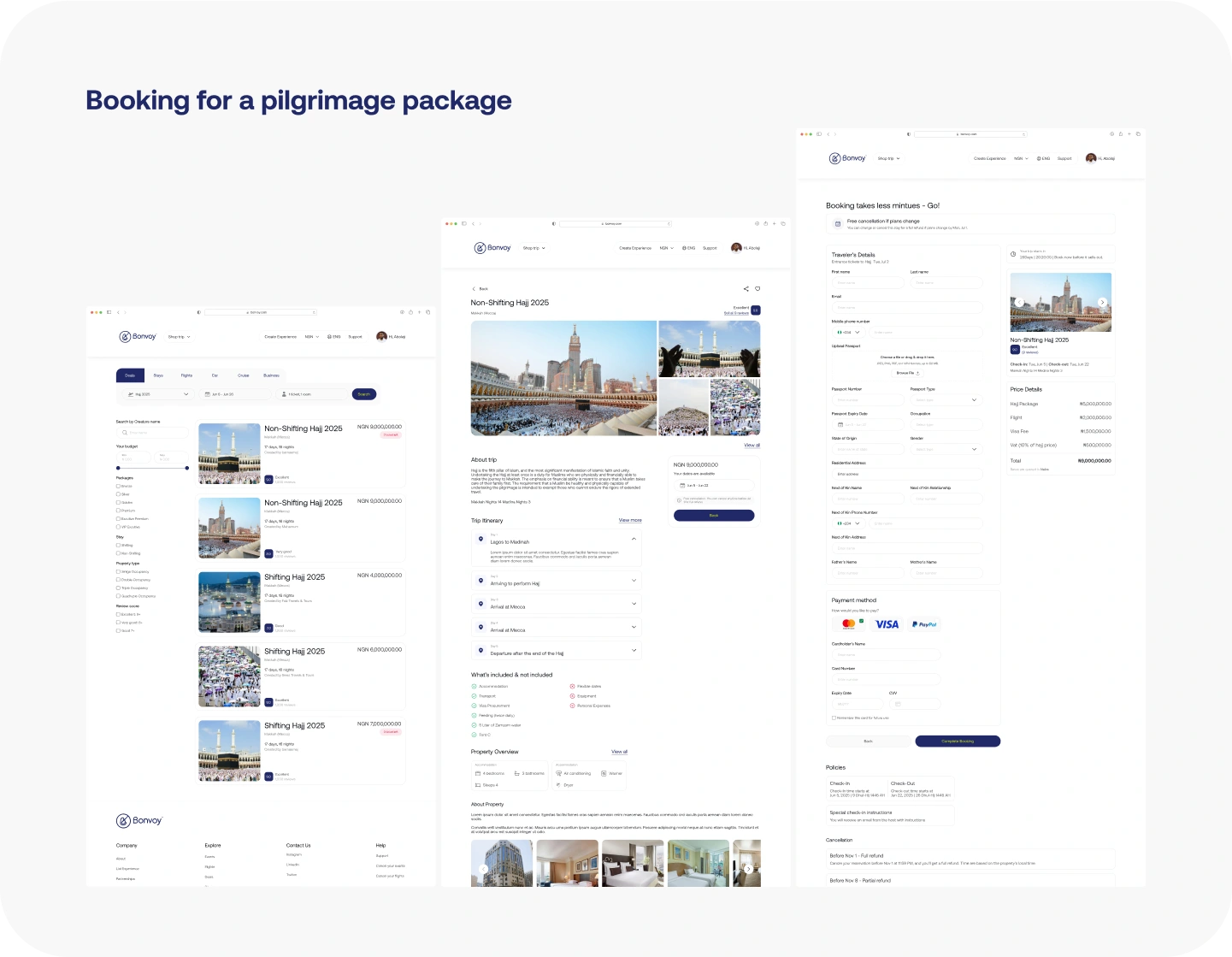Choose Mastercard as the payment method

[x=849, y=624]
